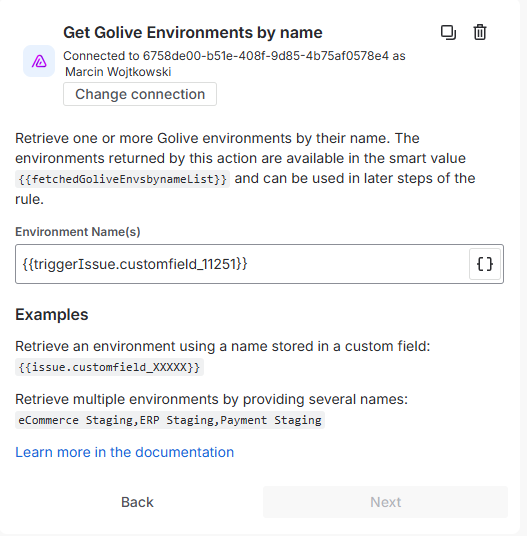Click the Change connection button
The height and width of the screenshot is (536, 527).
point(140,94)
